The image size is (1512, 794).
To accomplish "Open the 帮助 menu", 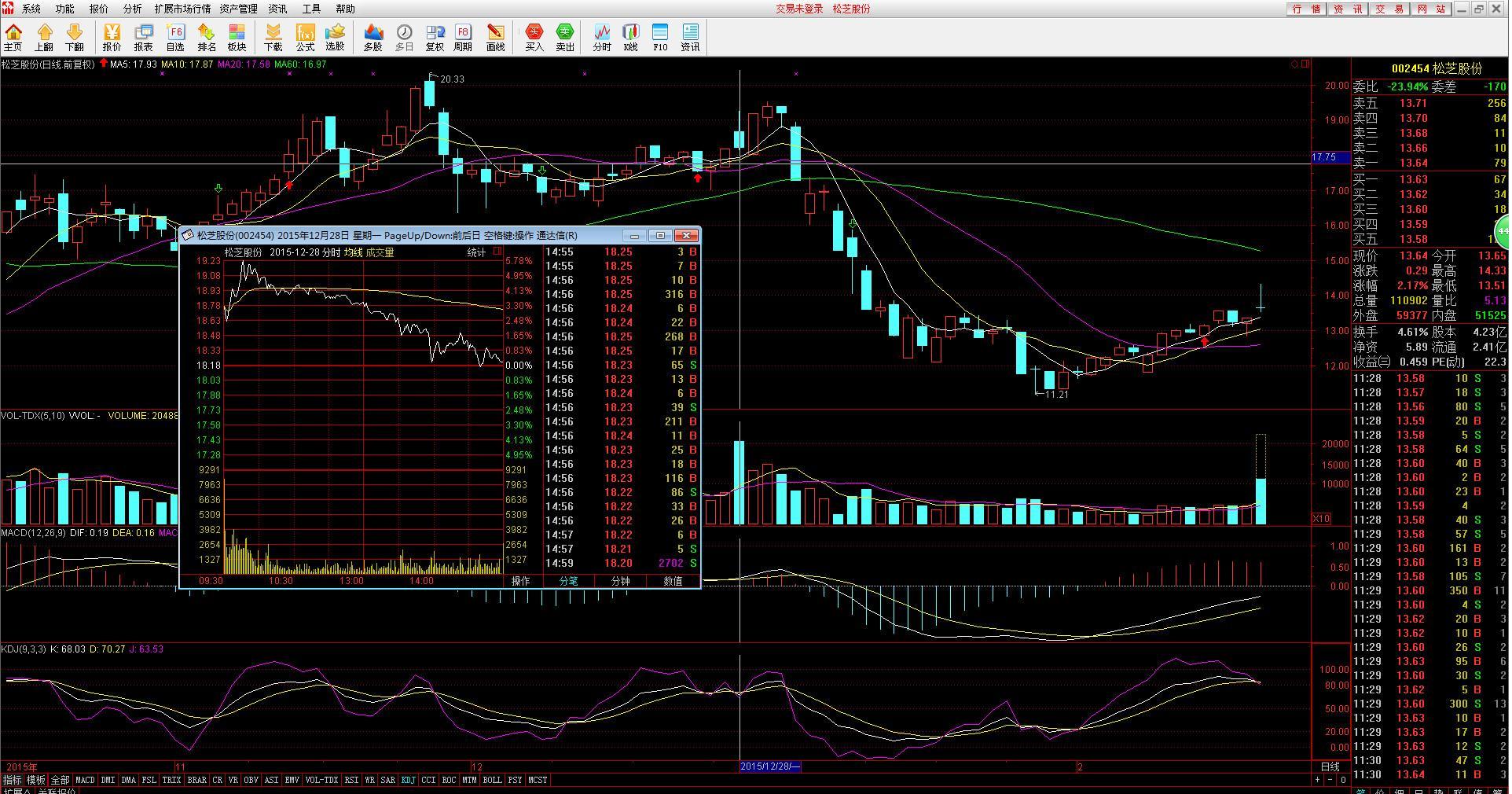I will point(345,9).
